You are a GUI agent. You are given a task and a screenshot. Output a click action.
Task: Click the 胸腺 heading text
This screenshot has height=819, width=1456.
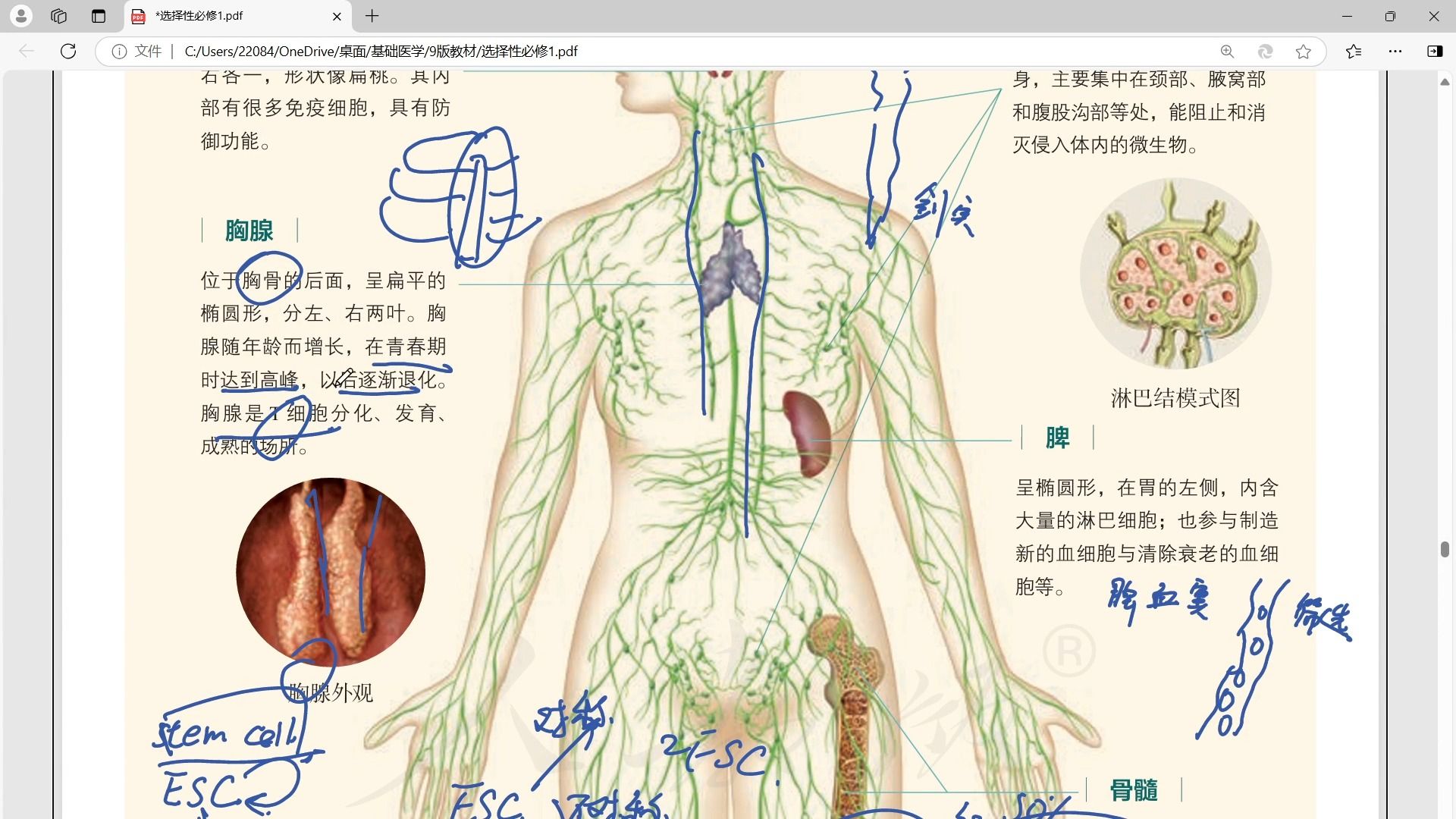(x=249, y=231)
